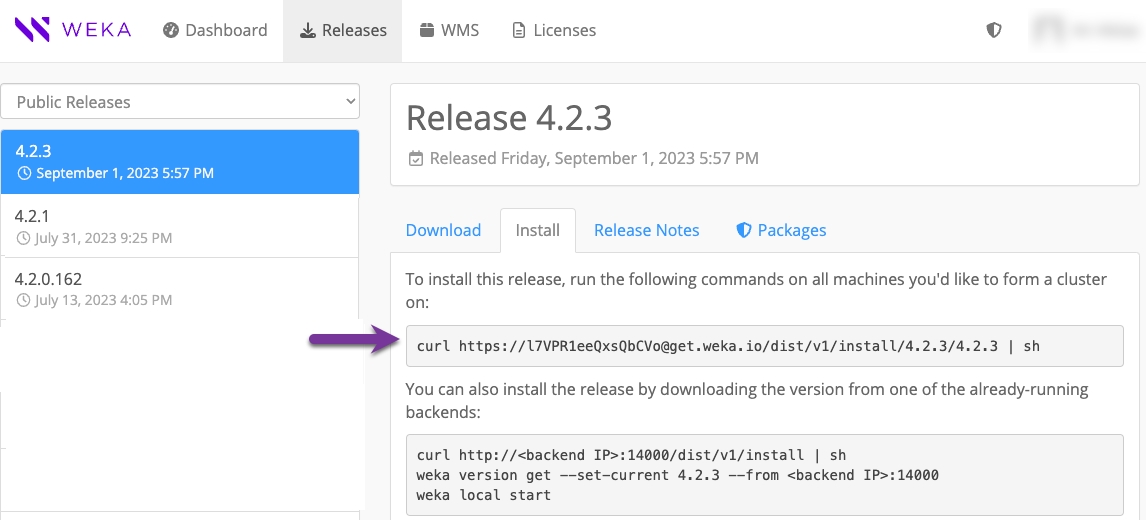Open the Licenses page
The image size is (1146, 520).
(564, 30)
